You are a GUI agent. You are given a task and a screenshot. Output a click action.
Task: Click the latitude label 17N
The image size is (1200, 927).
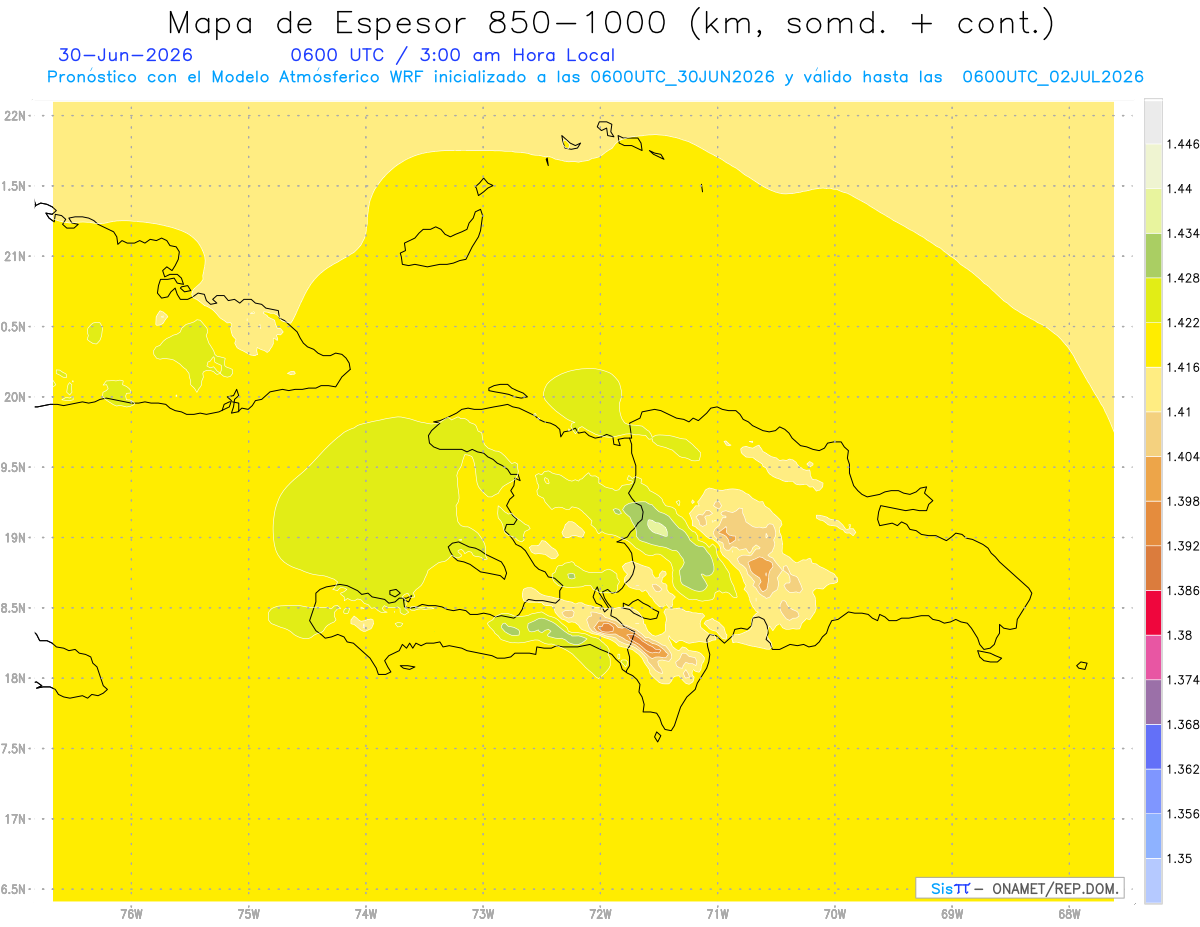[x=17, y=819]
